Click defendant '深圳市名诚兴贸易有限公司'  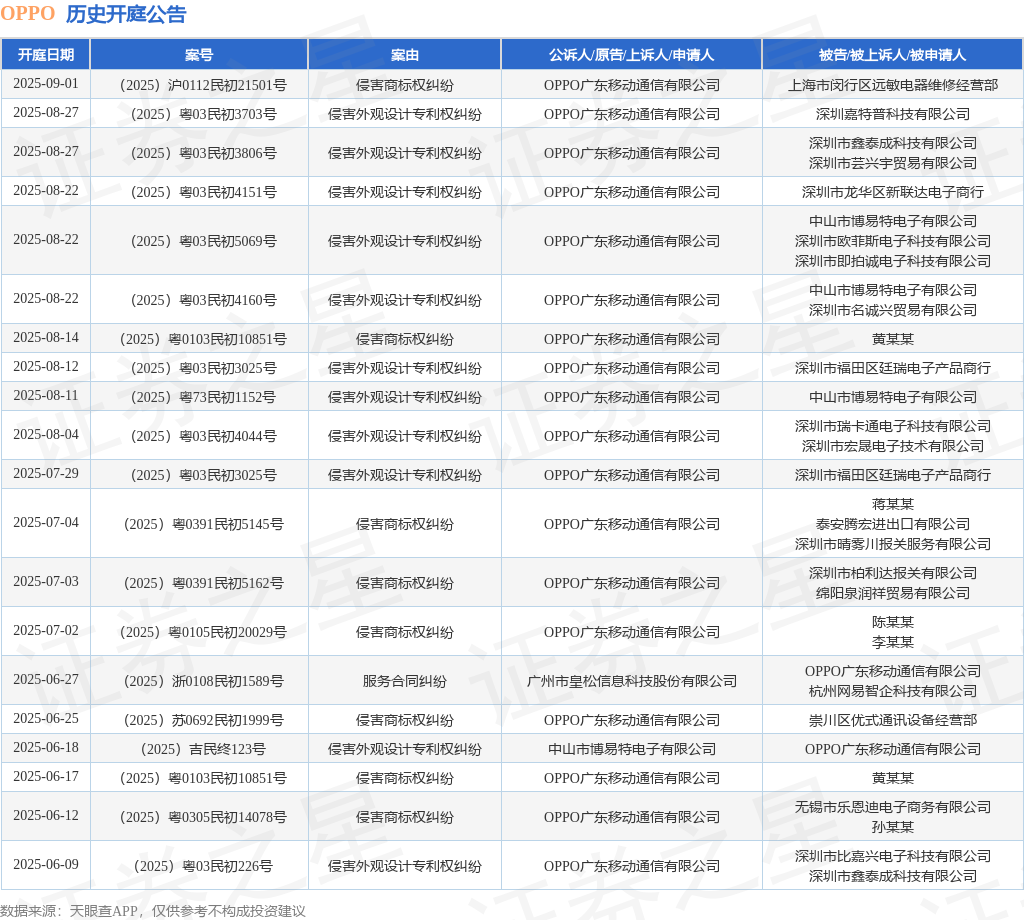click(893, 309)
